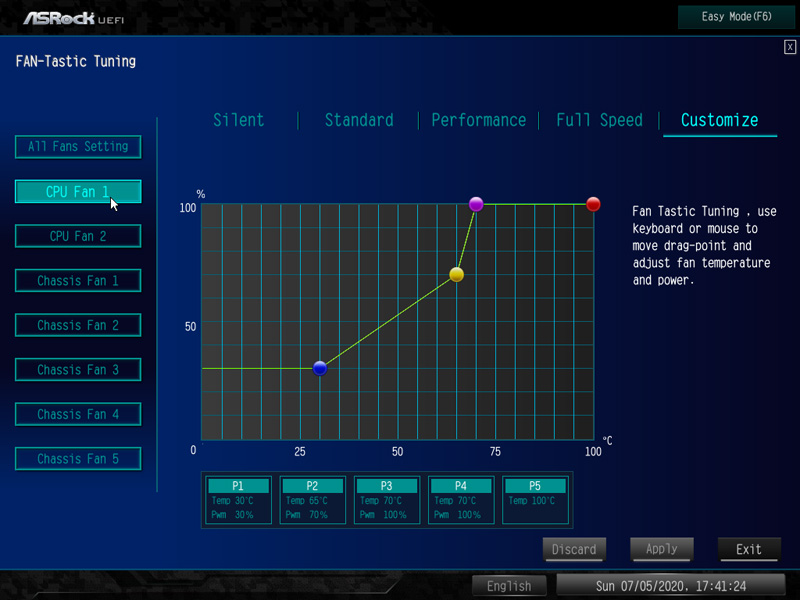800x600 pixels.
Task: Select All Fans Setting
Action: [x=78, y=147]
